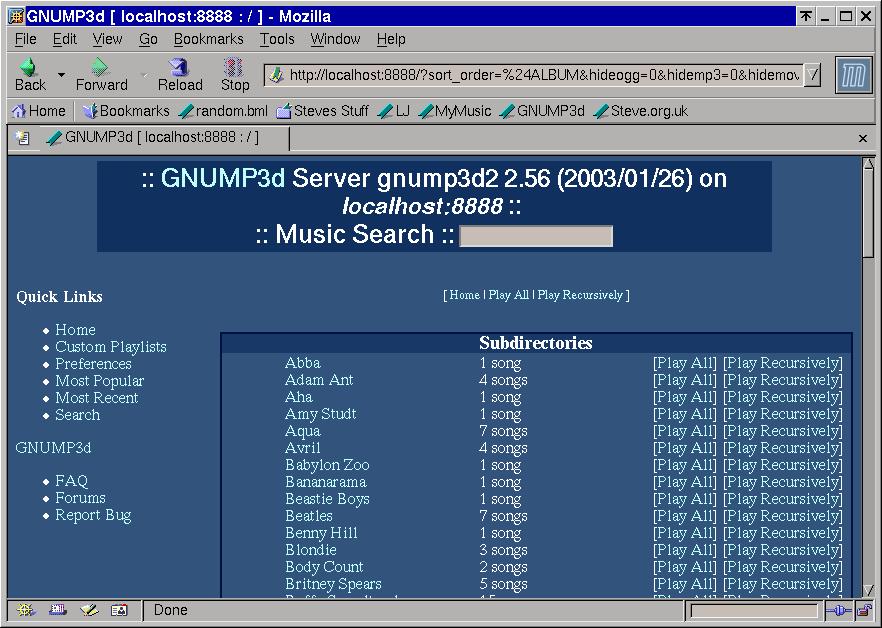Open the Tools menu

[277, 39]
